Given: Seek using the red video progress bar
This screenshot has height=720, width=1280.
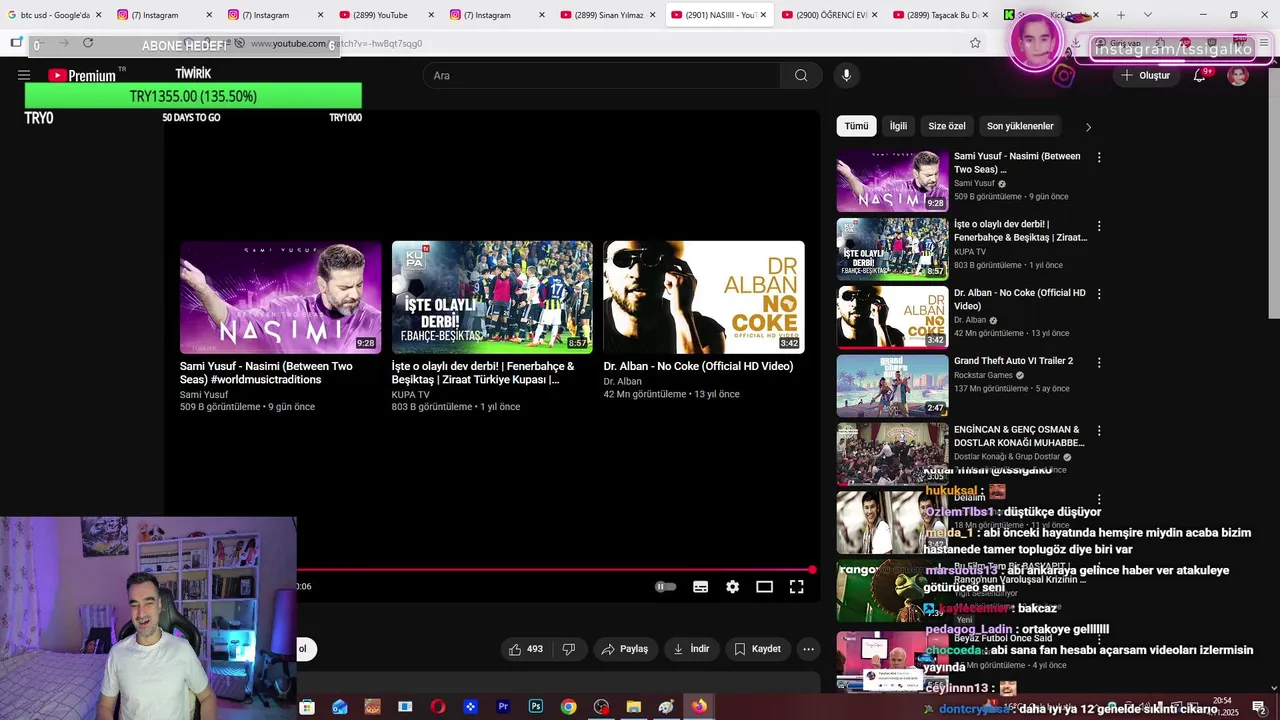Looking at the screenshot, I should tap(556, 570).
